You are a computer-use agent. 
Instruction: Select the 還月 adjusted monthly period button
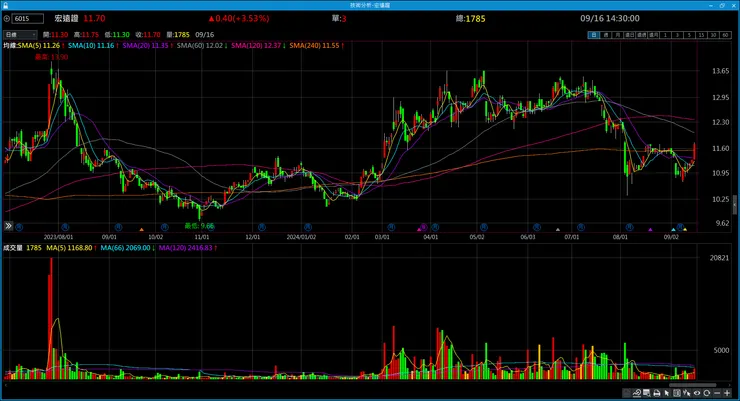[654, 35]
